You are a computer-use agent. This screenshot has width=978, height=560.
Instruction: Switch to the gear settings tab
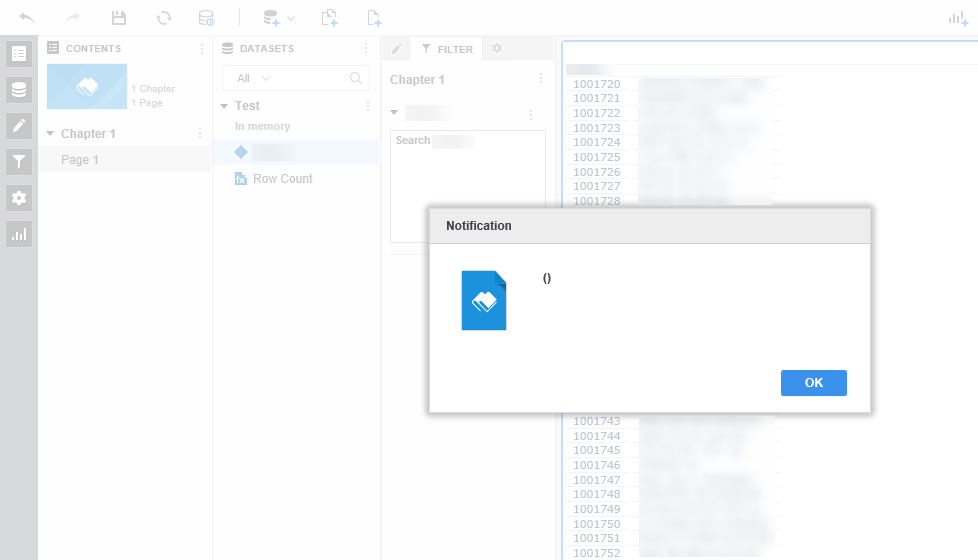497,48
